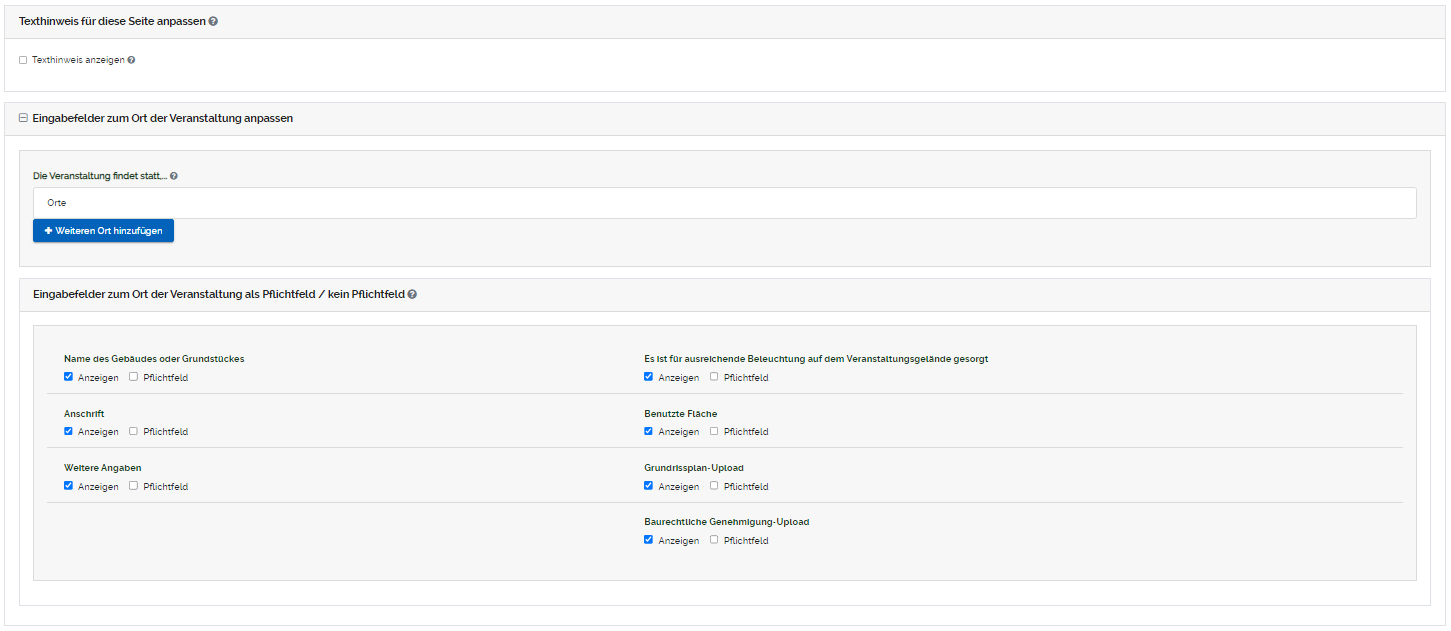Image resolution: width=1451 pixels, height=631 pixels.
Task: Make Grundrissplan-Upload a Pflichtfeld
Action: pos(714,486)
